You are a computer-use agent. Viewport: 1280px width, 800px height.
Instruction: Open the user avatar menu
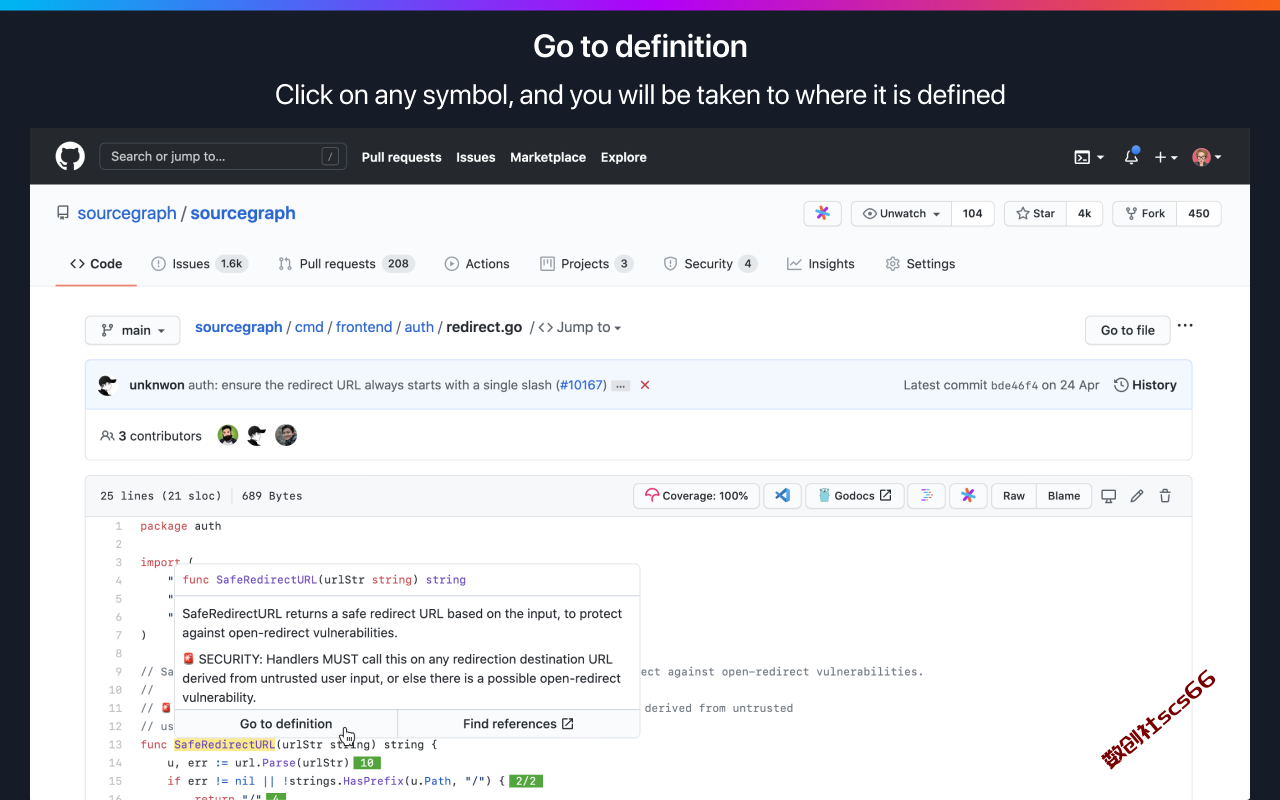point(1207,157)
